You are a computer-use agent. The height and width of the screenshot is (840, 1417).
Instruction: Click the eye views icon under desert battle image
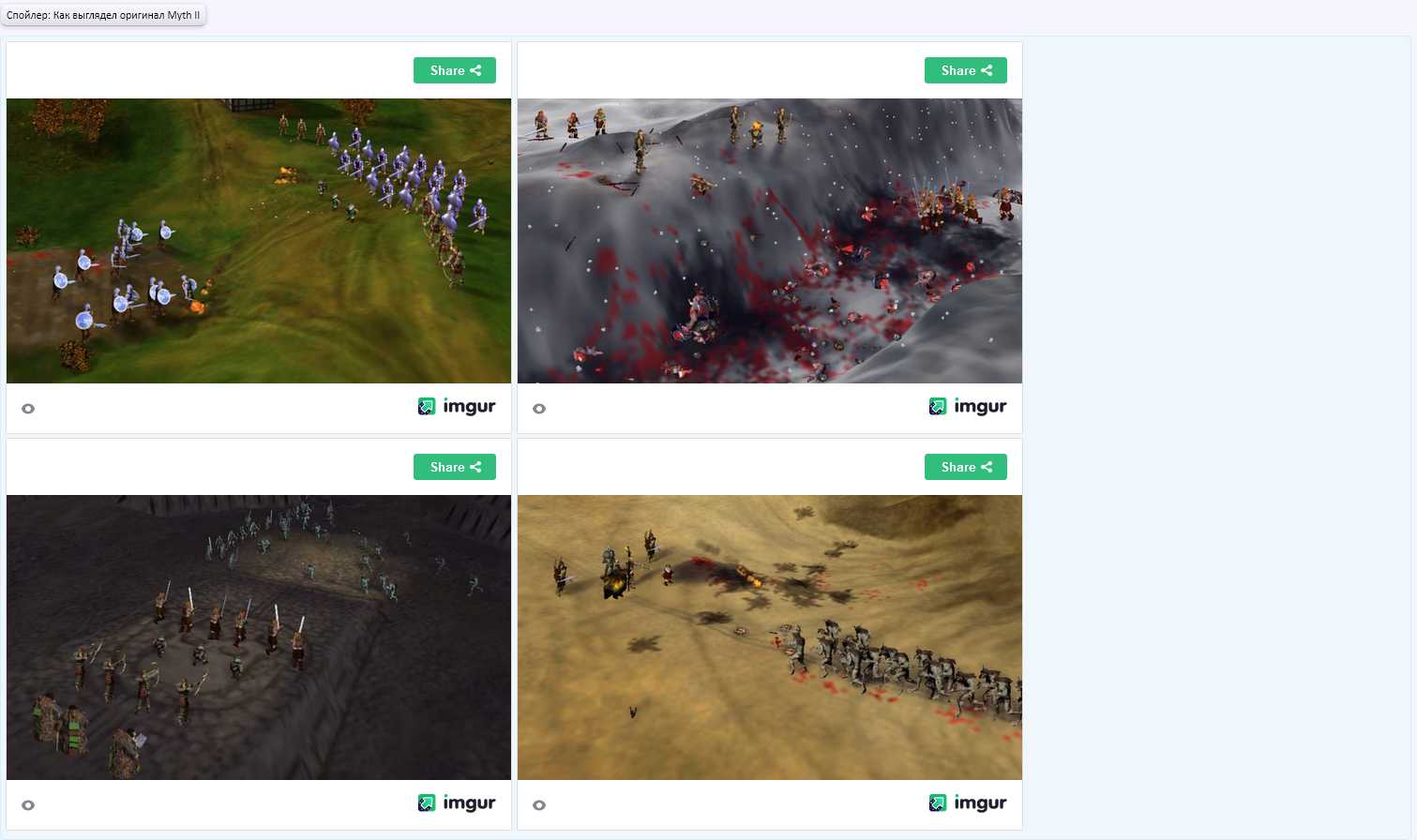[x=539, y=805]
